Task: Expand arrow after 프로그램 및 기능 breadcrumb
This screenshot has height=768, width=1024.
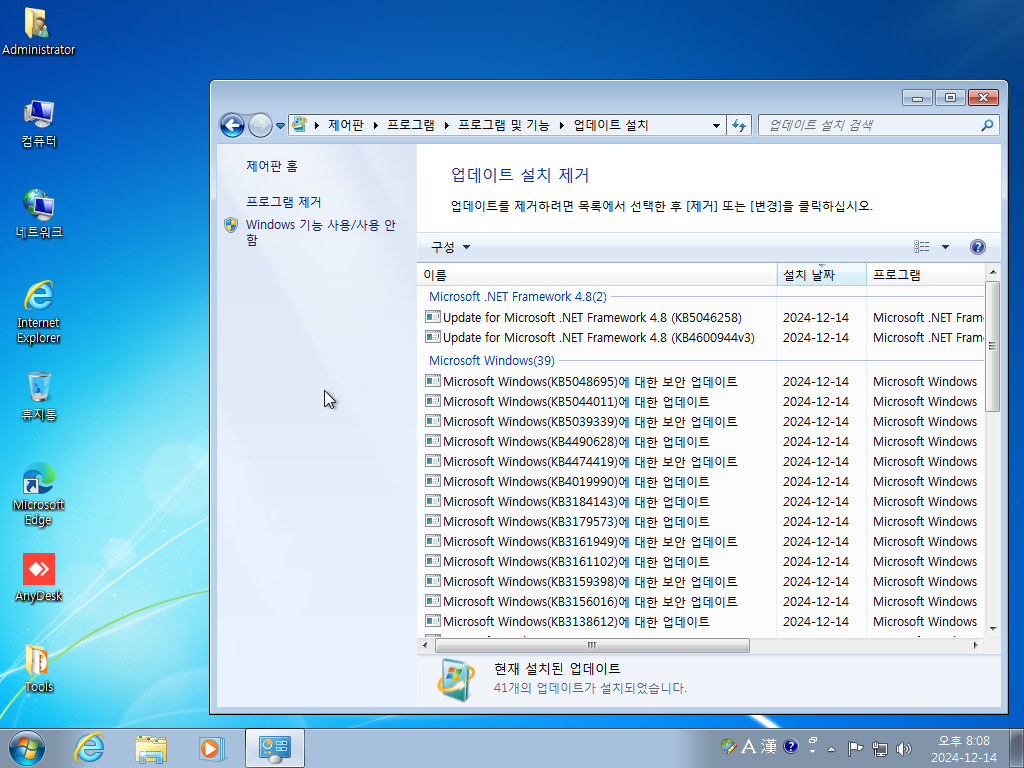Action: tap(562, 125)
